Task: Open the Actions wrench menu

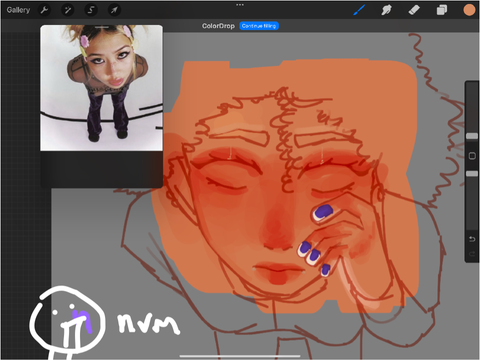Action: point(44,10)
